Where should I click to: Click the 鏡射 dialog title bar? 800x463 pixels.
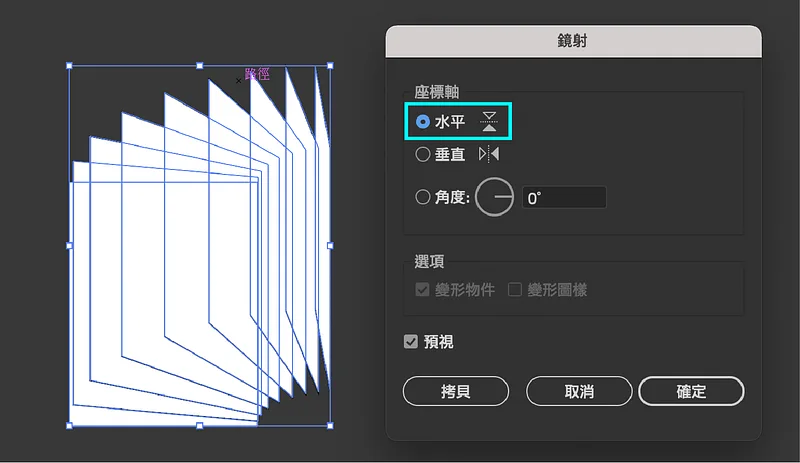coord(573,41)
